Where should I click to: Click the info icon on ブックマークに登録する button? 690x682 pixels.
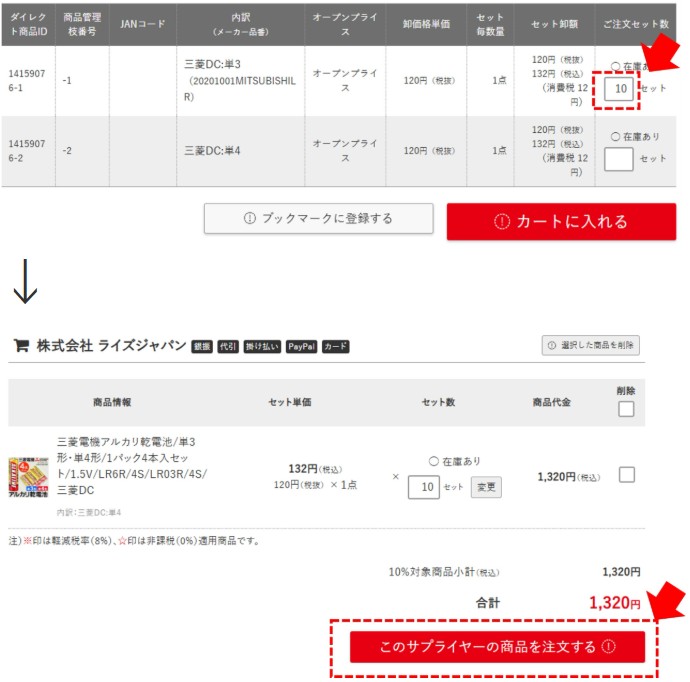pos(249,218)
